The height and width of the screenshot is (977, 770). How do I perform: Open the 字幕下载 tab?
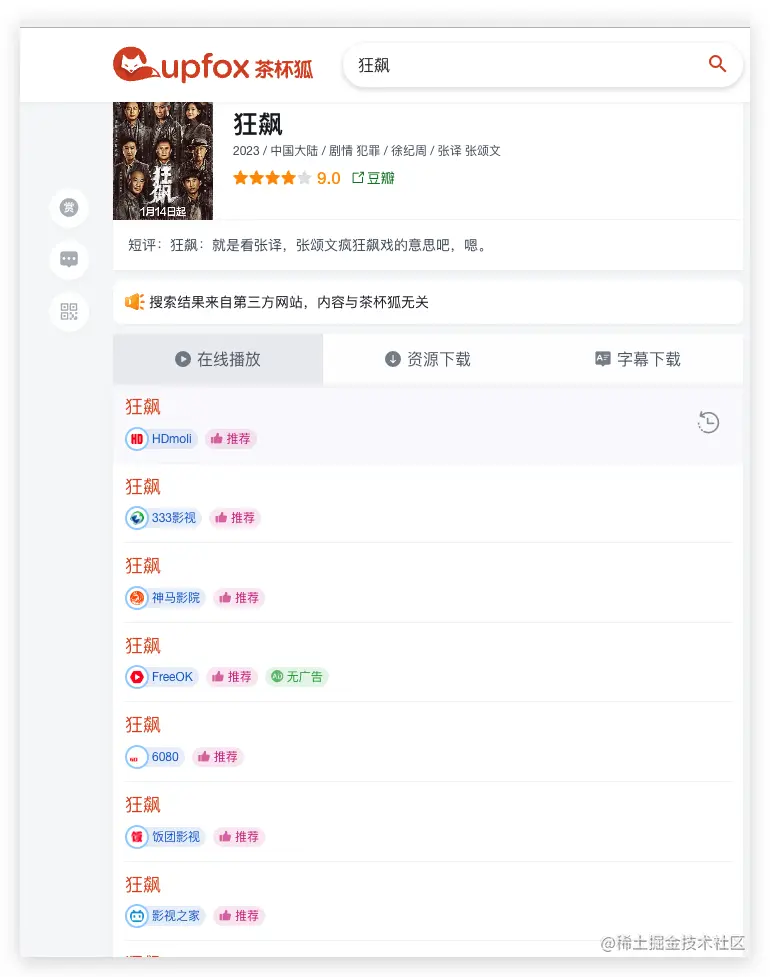click(x=638, y=360)
